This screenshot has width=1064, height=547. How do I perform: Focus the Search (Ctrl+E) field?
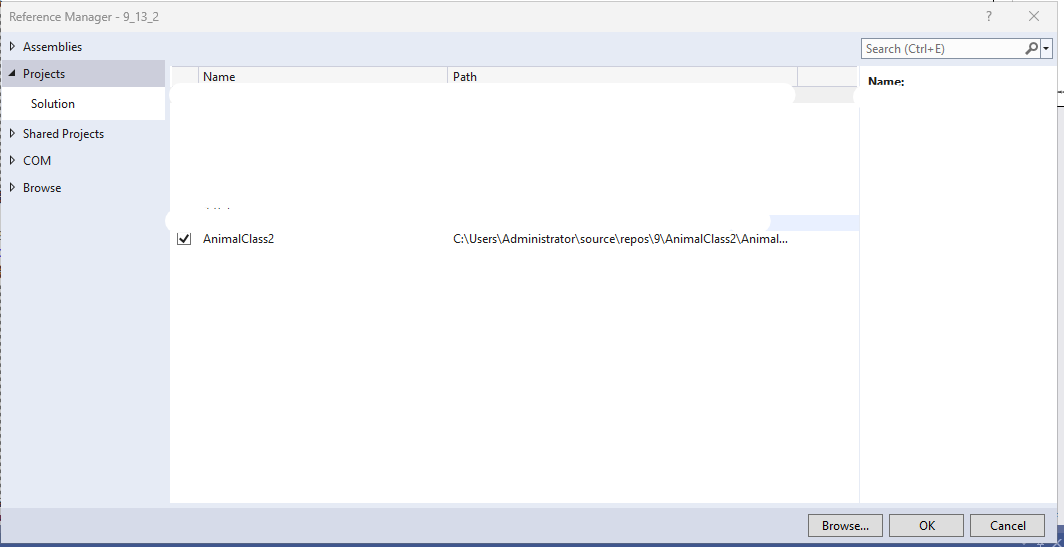point(943,49)
